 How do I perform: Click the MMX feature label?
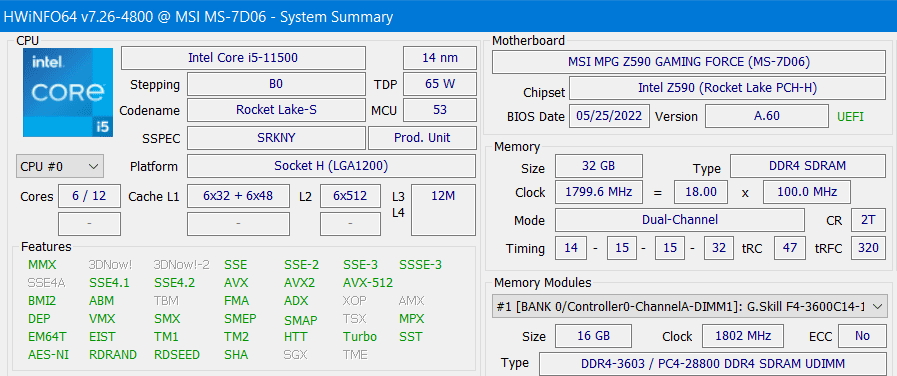(x=42, y=265)
